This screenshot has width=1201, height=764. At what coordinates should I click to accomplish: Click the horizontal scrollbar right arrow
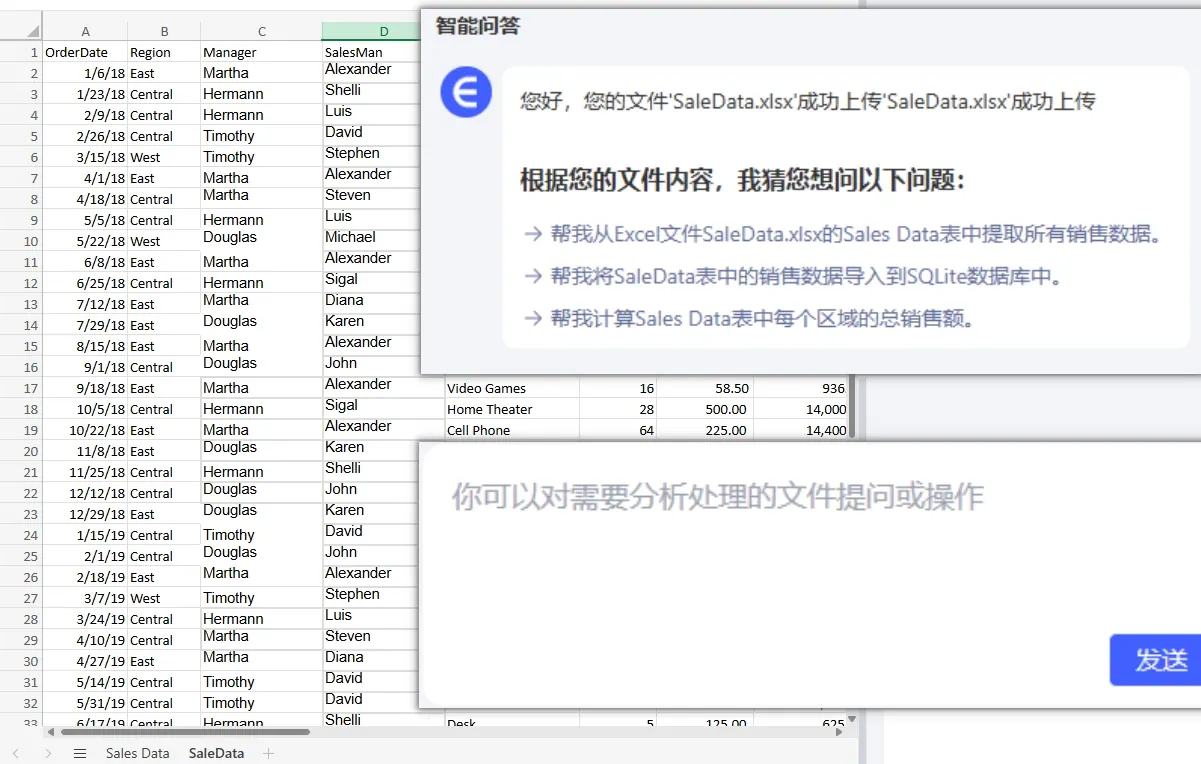click(838, 732)
